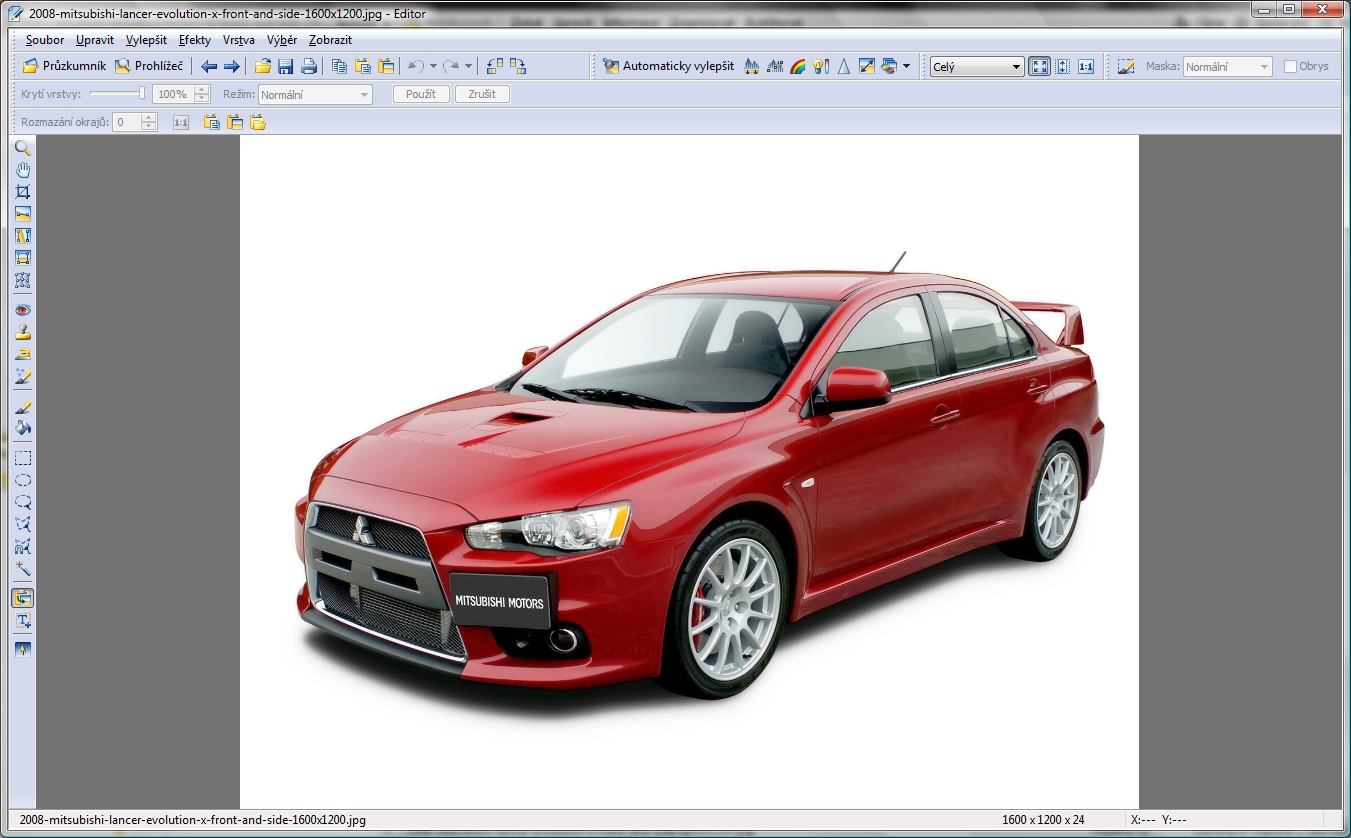The height and width of the screenshot is (838, 1351).
Task: Click the sharpen triangle icon
Action: pyautogui.click(x=844, y=66)
